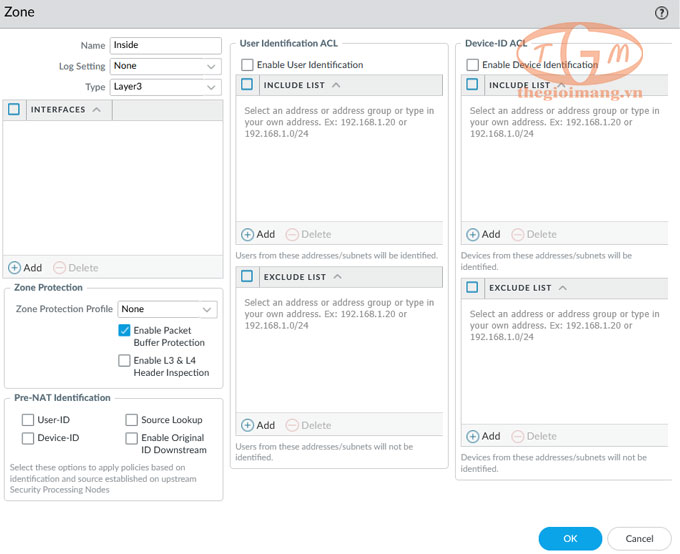The height and width of the screenshot is (554, 680).
Task: Uncheck Enable Packet Buffer Protection
Action: [x=124, y=330]
